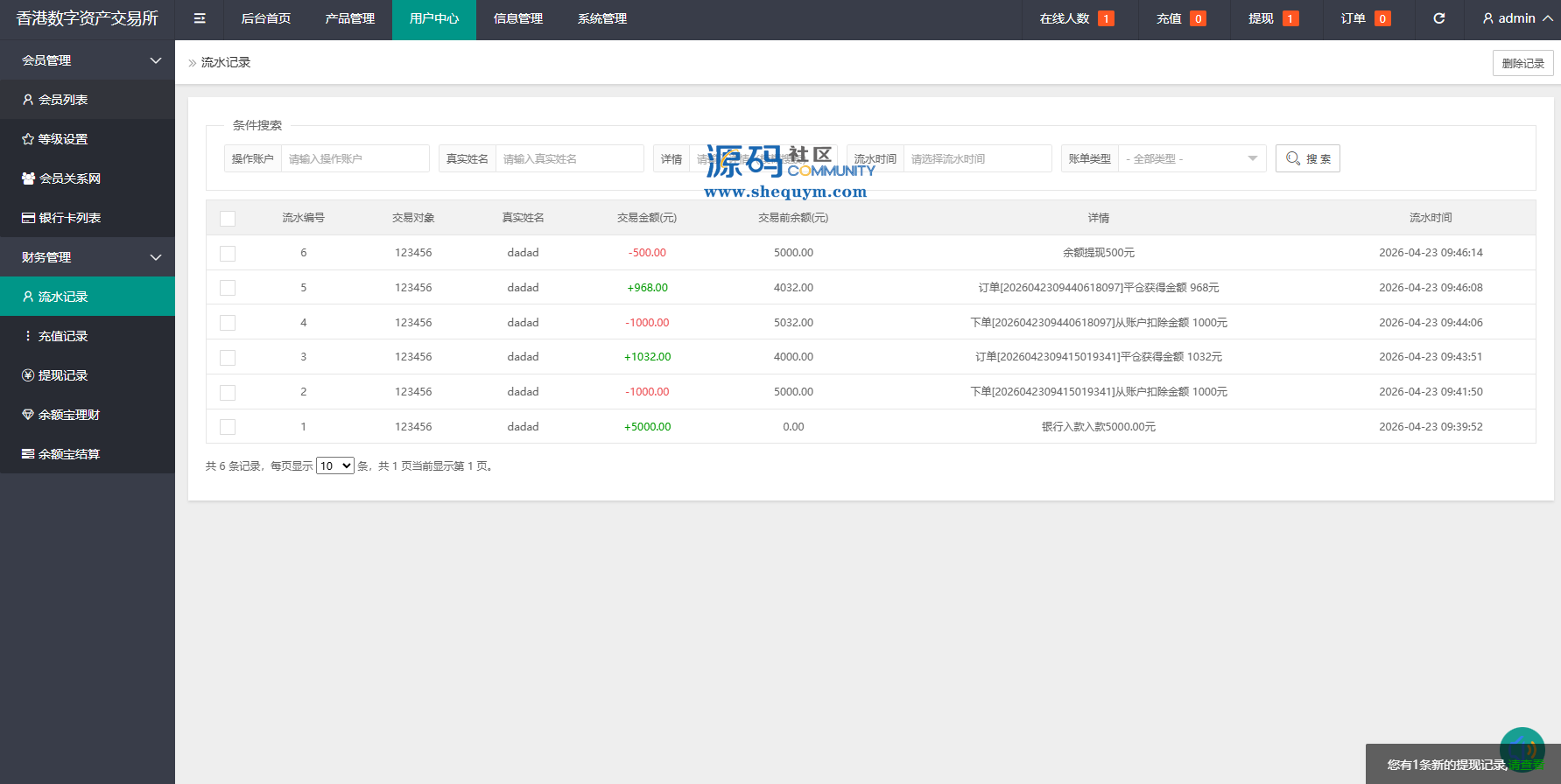The image size is (1561, 784).
Task: Switch to the 产品管理 top menu
Action: [350, 19]
